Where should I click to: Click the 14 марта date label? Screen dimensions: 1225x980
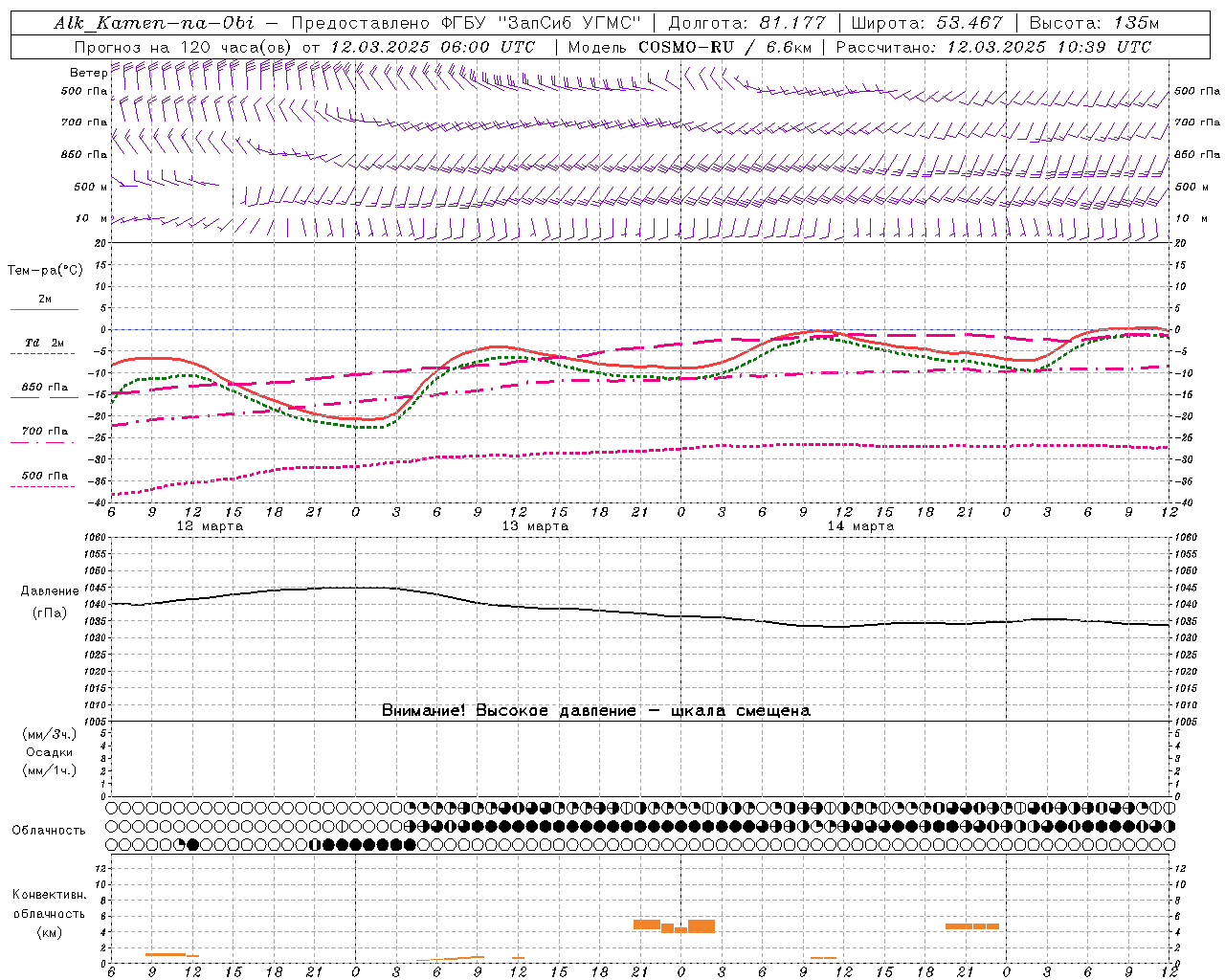pos(860,526)
